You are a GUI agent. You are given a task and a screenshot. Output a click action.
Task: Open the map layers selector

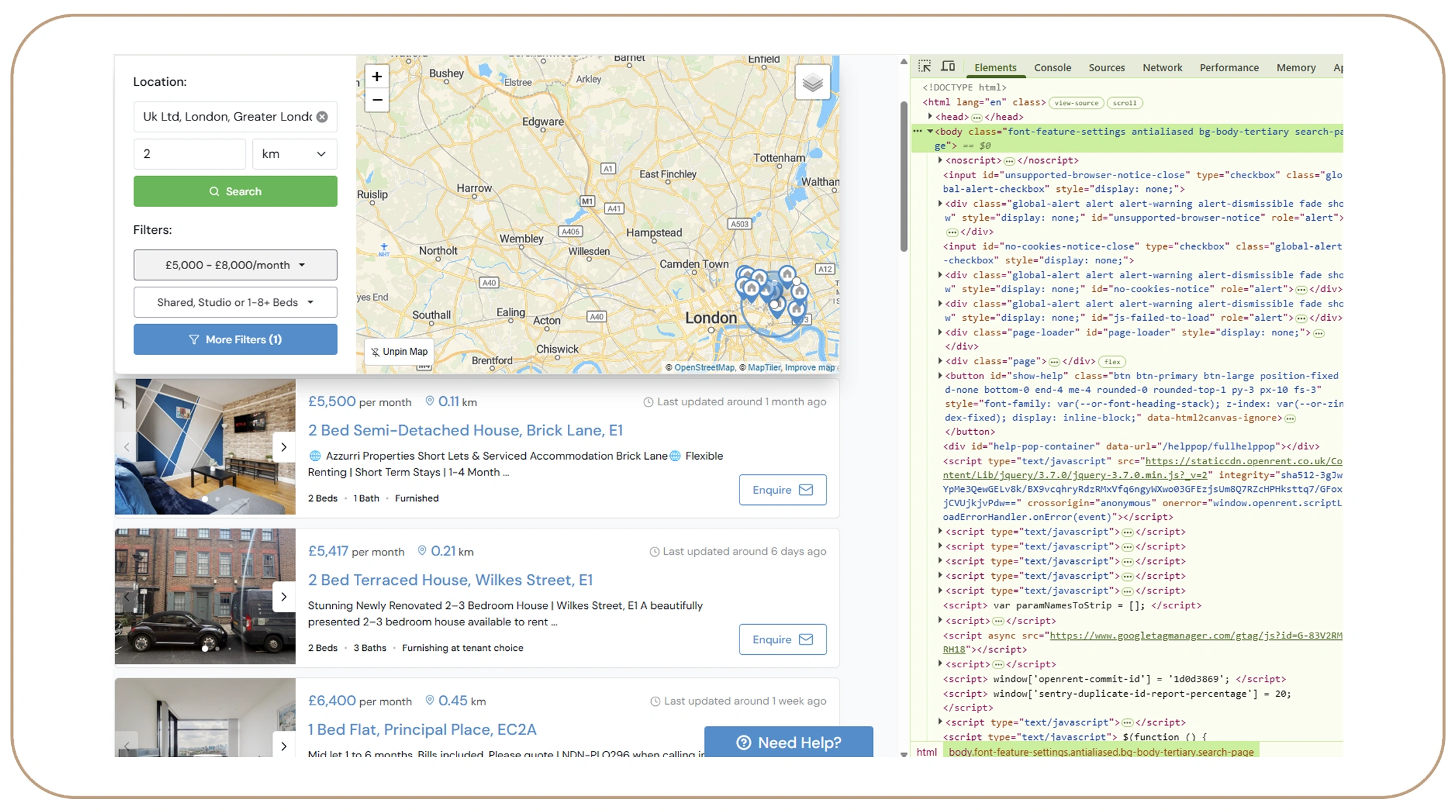pyautogui.click(x=812, y=83)
